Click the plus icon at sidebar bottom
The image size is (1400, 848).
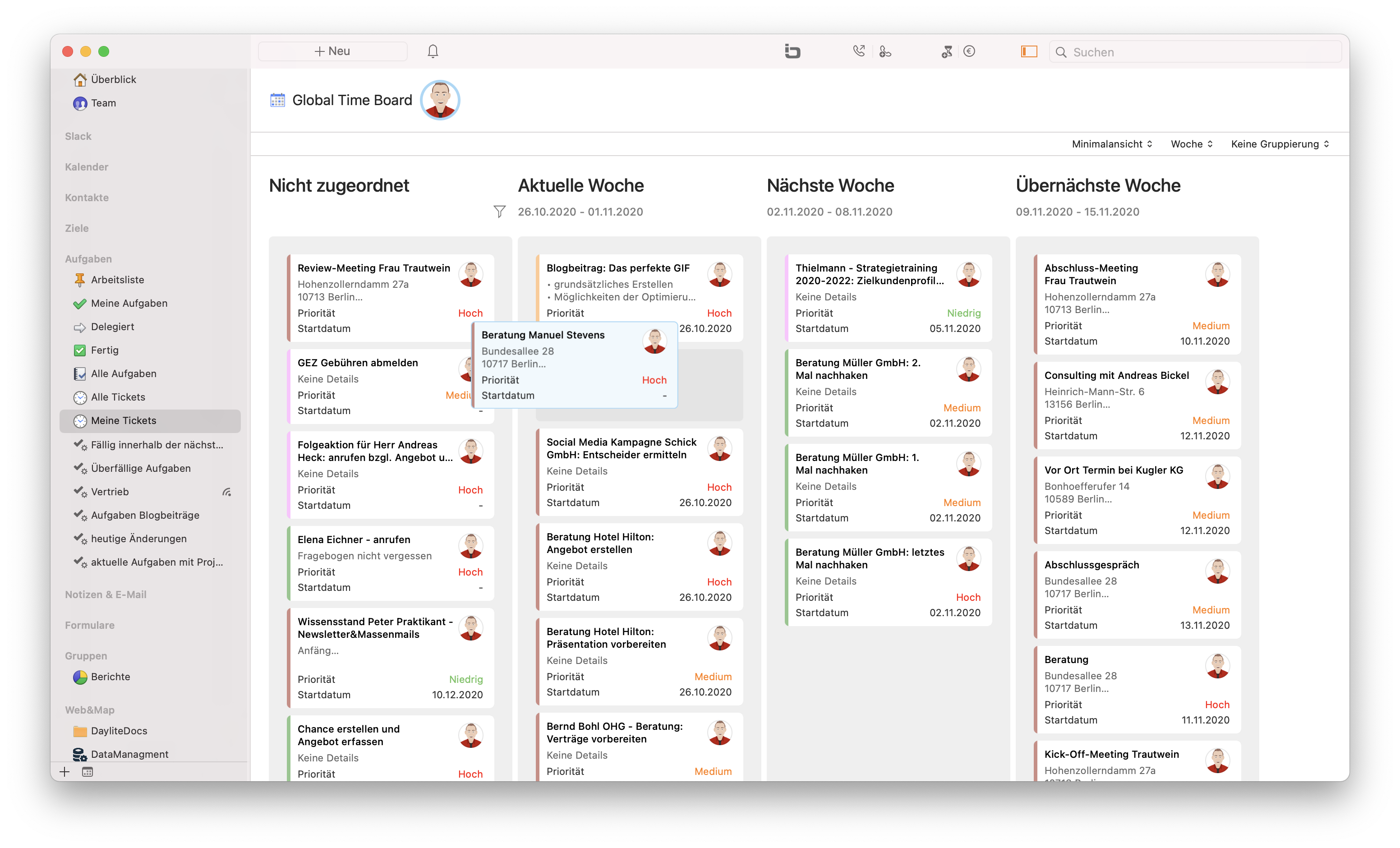[64, 772]
